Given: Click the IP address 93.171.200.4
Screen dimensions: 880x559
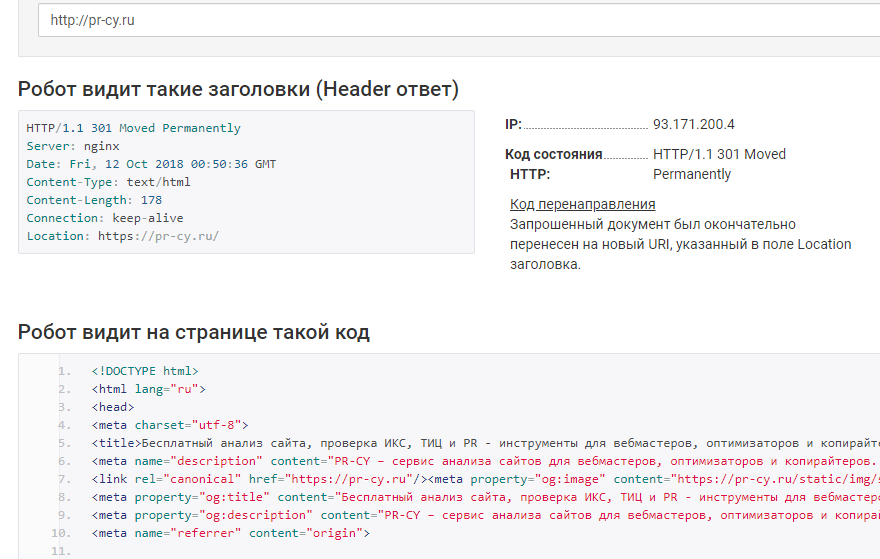Looking at the screenshot, I should coord(694,124).
